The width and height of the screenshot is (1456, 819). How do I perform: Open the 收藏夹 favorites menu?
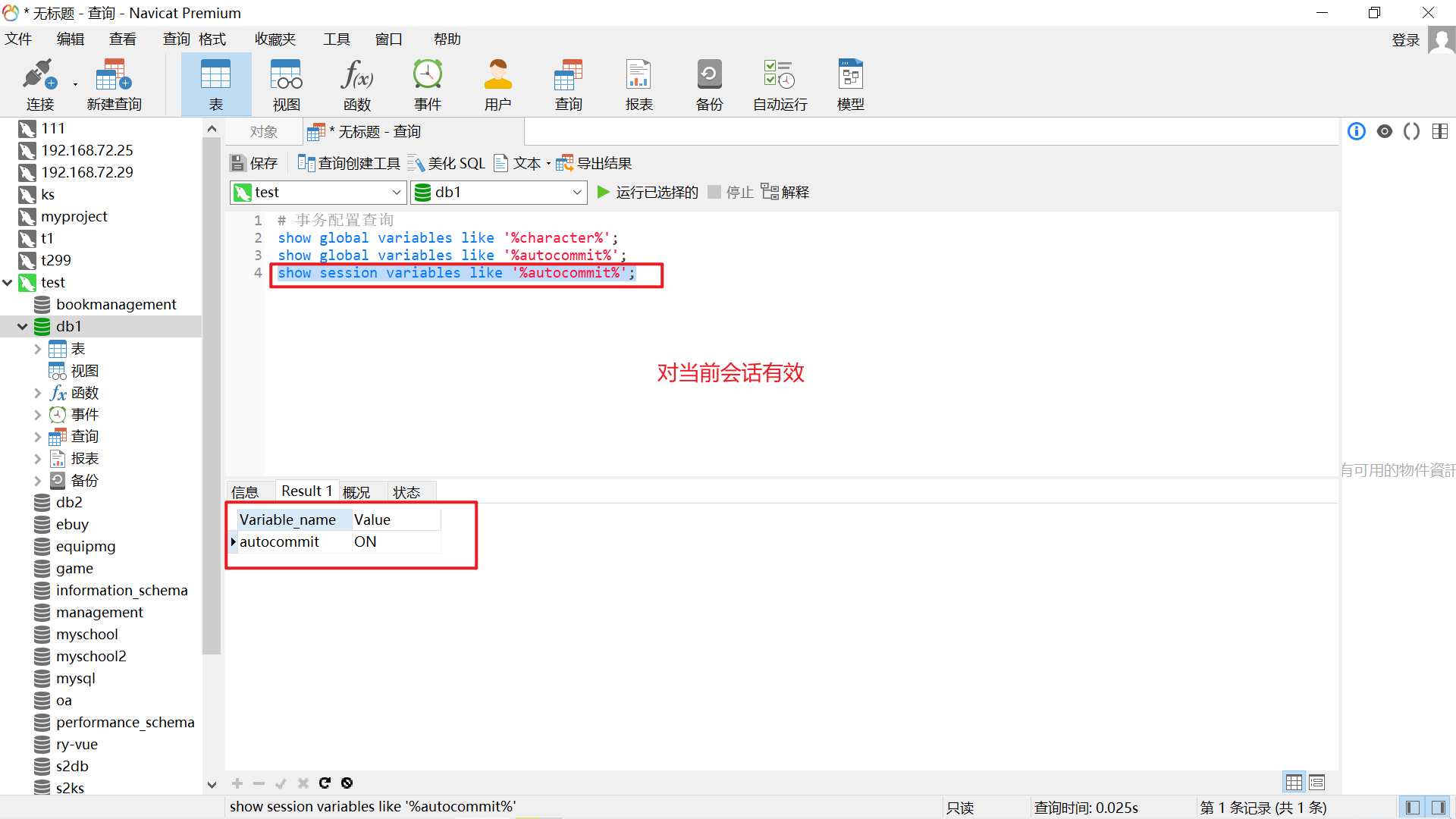point(275,39)
